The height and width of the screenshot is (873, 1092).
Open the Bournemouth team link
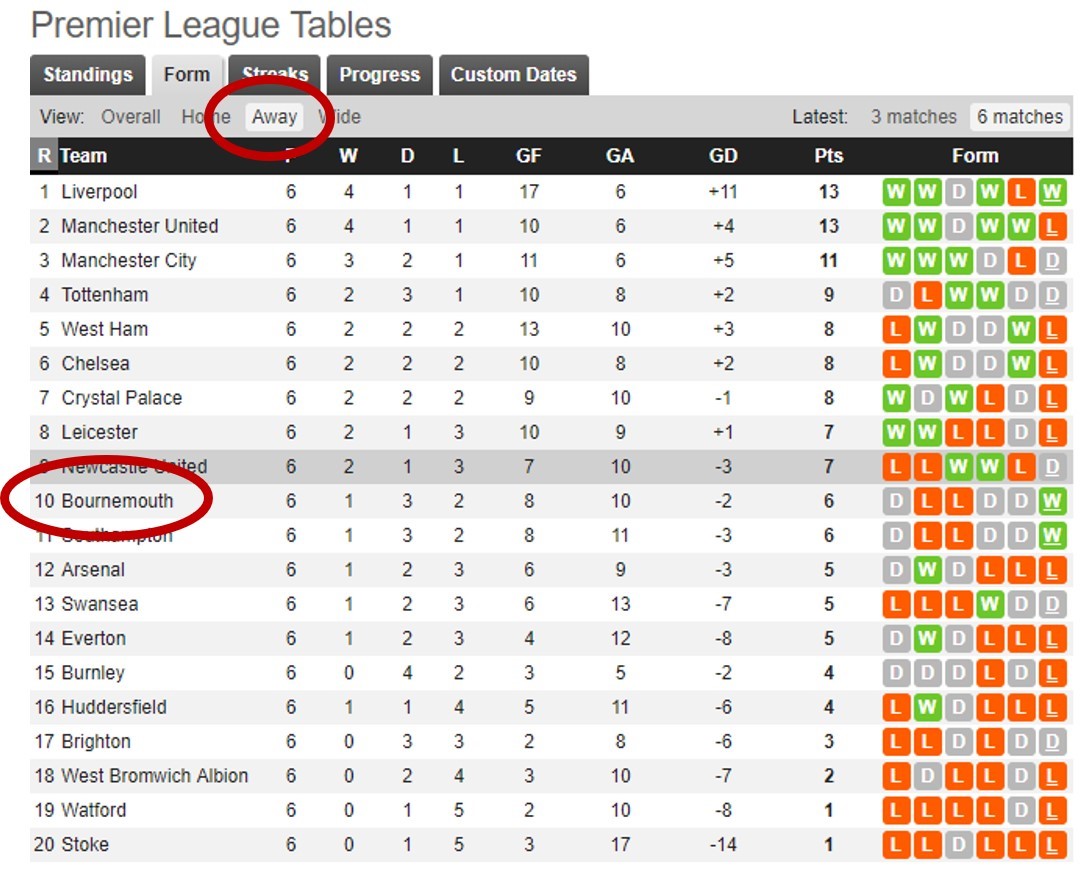(117, 501)
